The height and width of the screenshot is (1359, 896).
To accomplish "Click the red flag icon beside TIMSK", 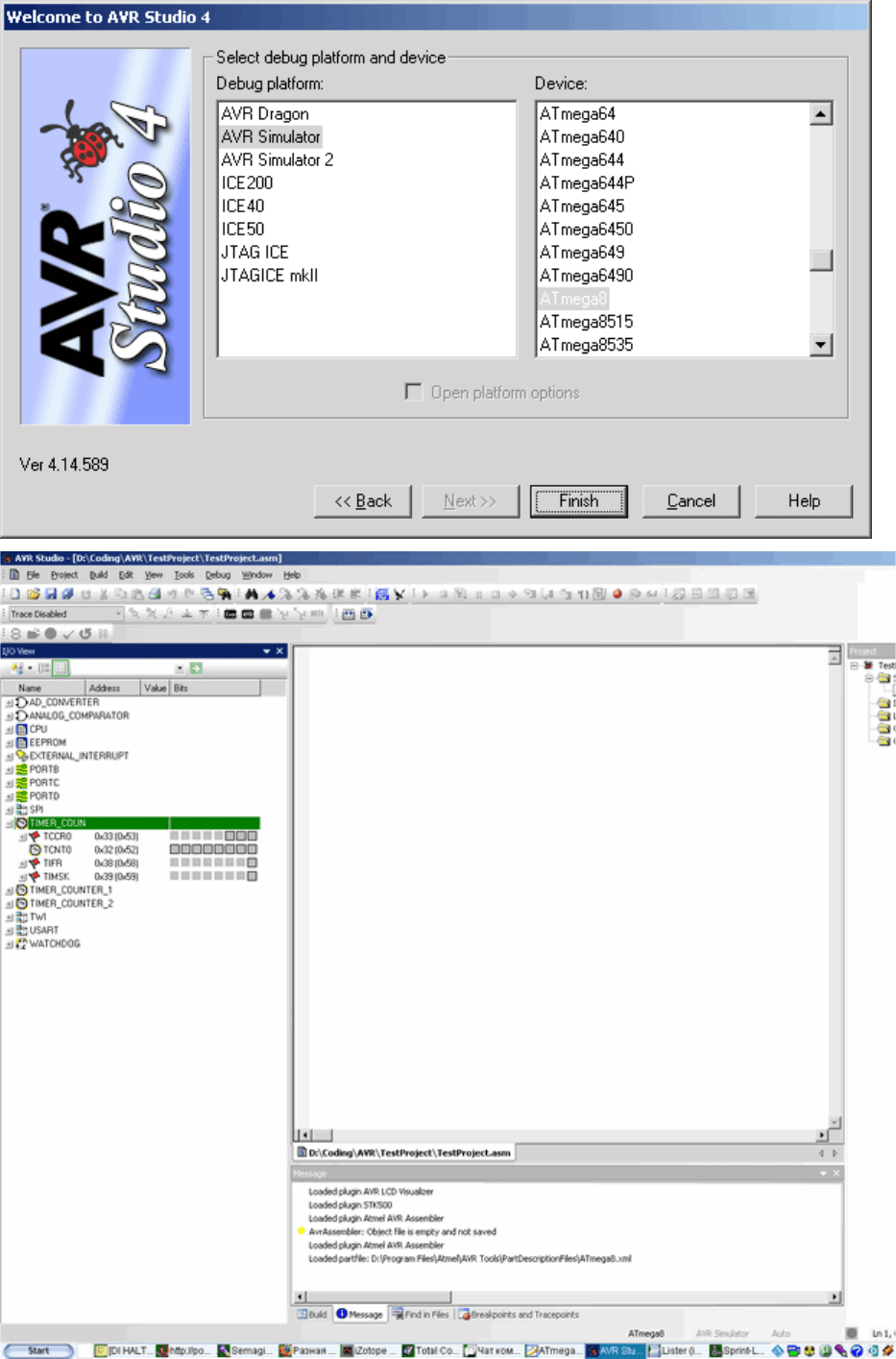I will (35, 877).
